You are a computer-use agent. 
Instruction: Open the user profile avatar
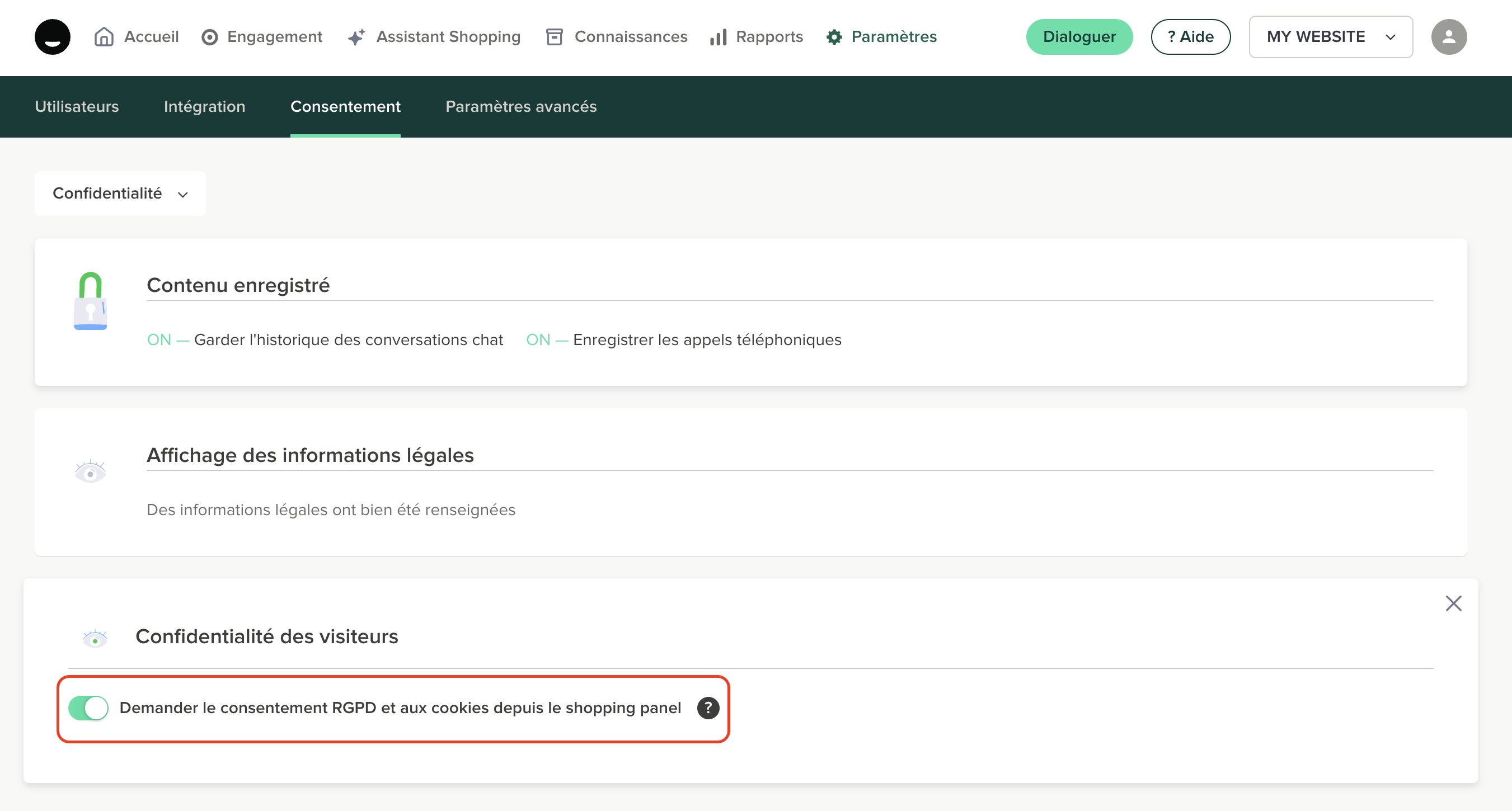coord(1448,37)
